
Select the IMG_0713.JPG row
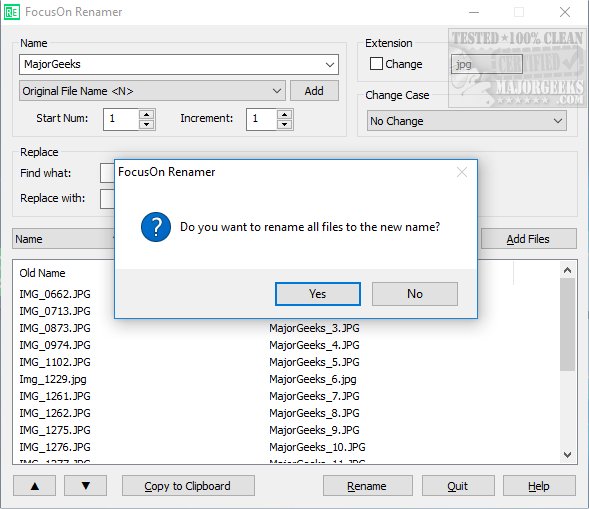(55, 311)
